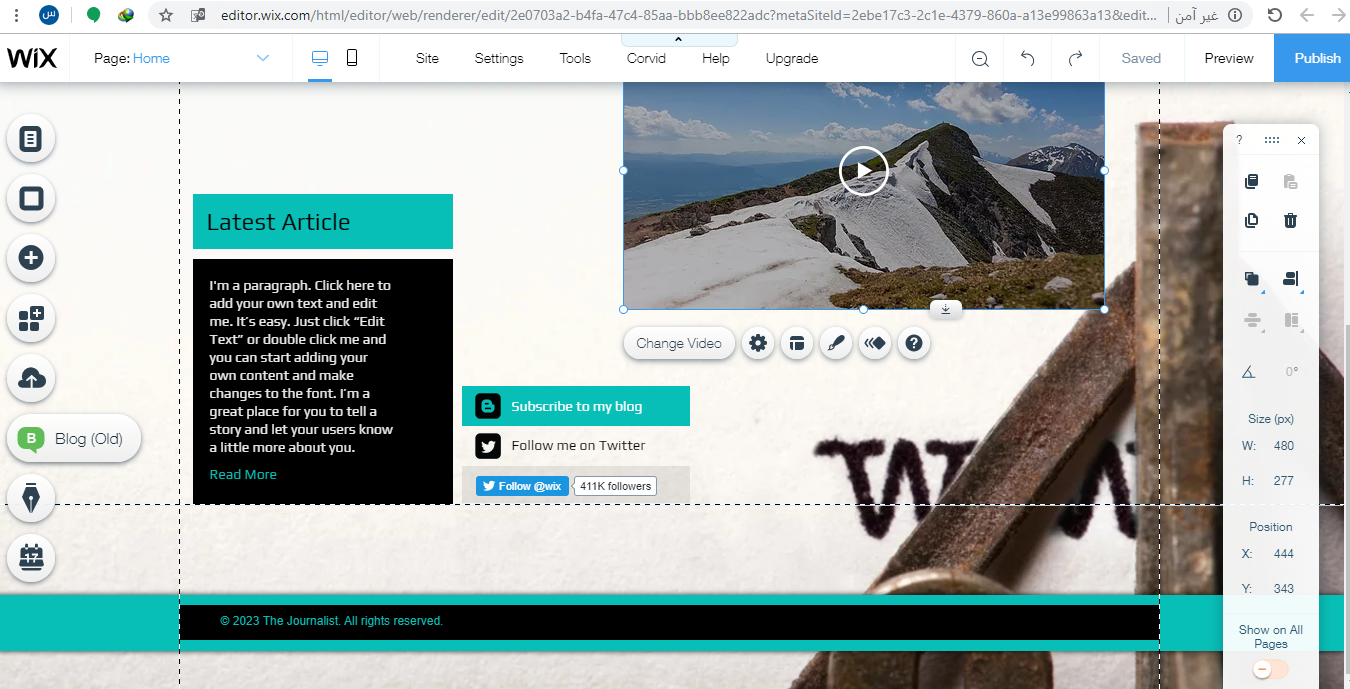This screenshot has height=689, width=1350.
Task: Switch to mobile editor view
Action: [352, 58]
